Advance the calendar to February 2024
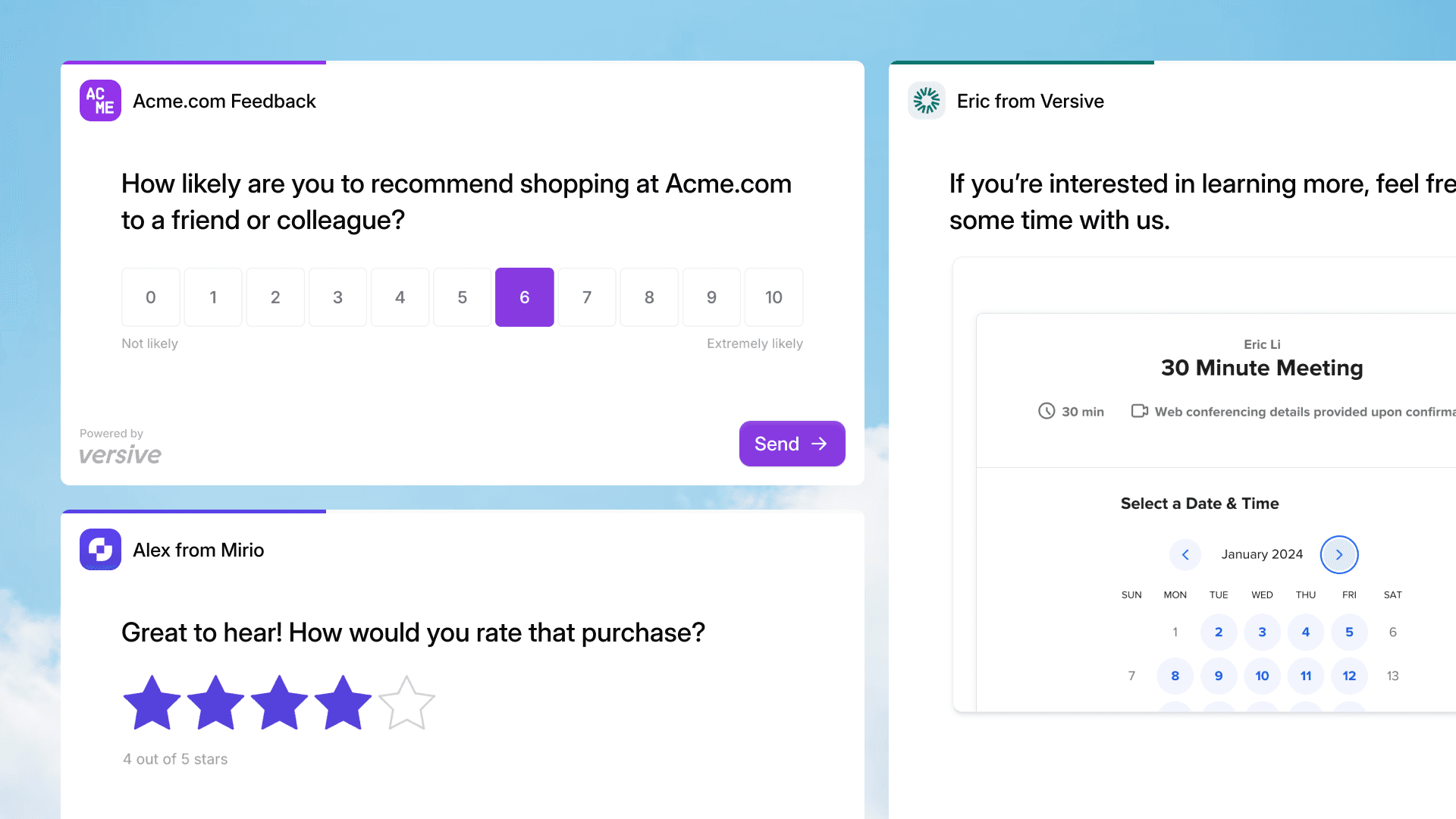 (x=1339, y=554)
